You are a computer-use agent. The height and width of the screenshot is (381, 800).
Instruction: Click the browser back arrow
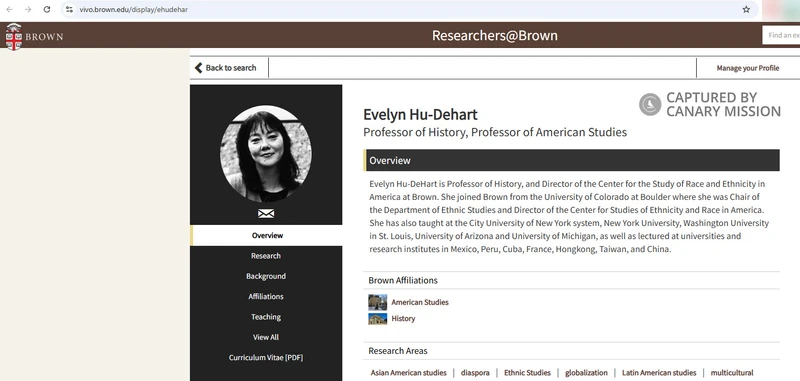point(9,10)
